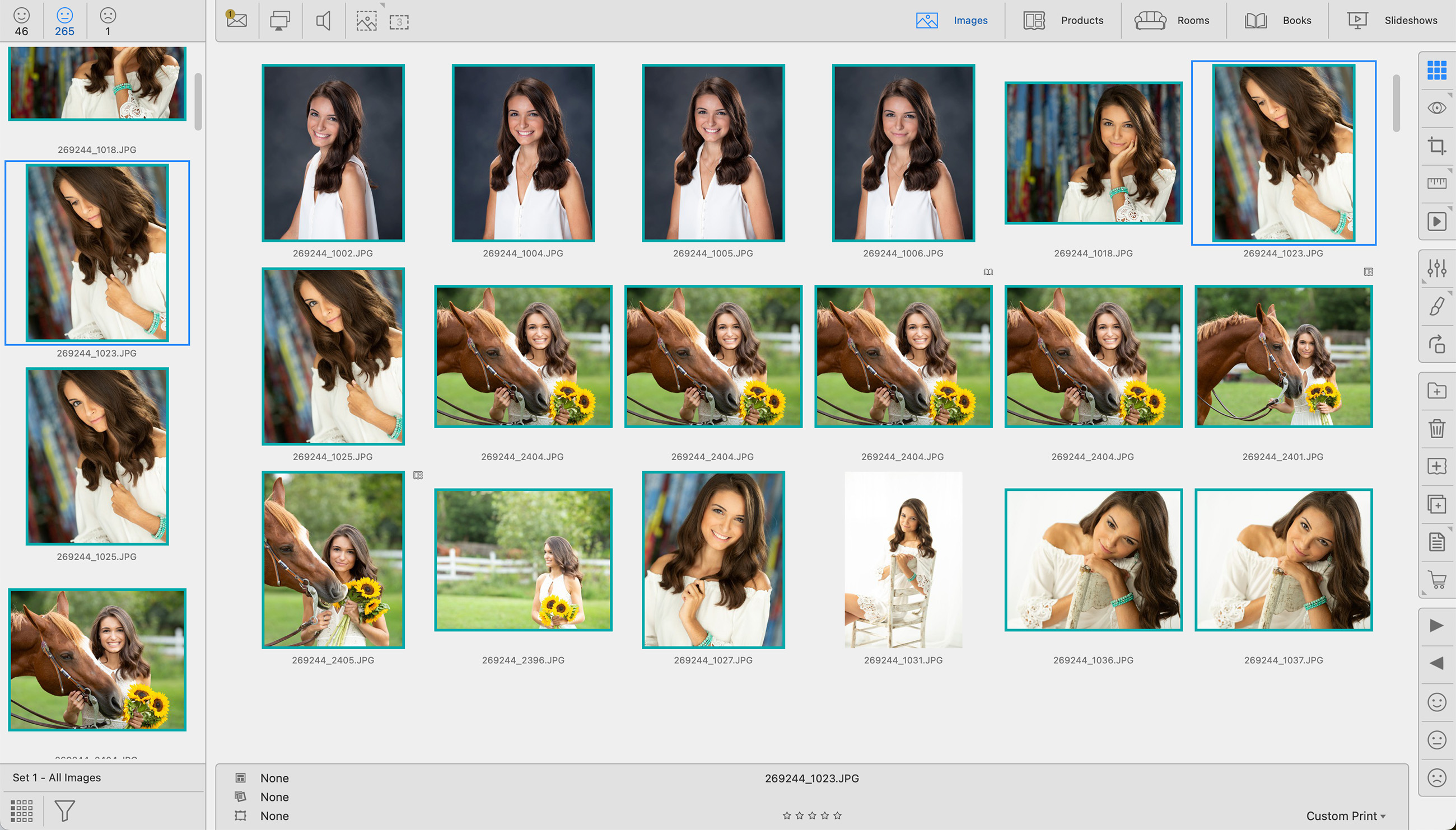Toggle thumbnail grid view in right toolbar
Image resolution: width=1456 pixels, height=830 pixels.
[x=1436, y=70]
